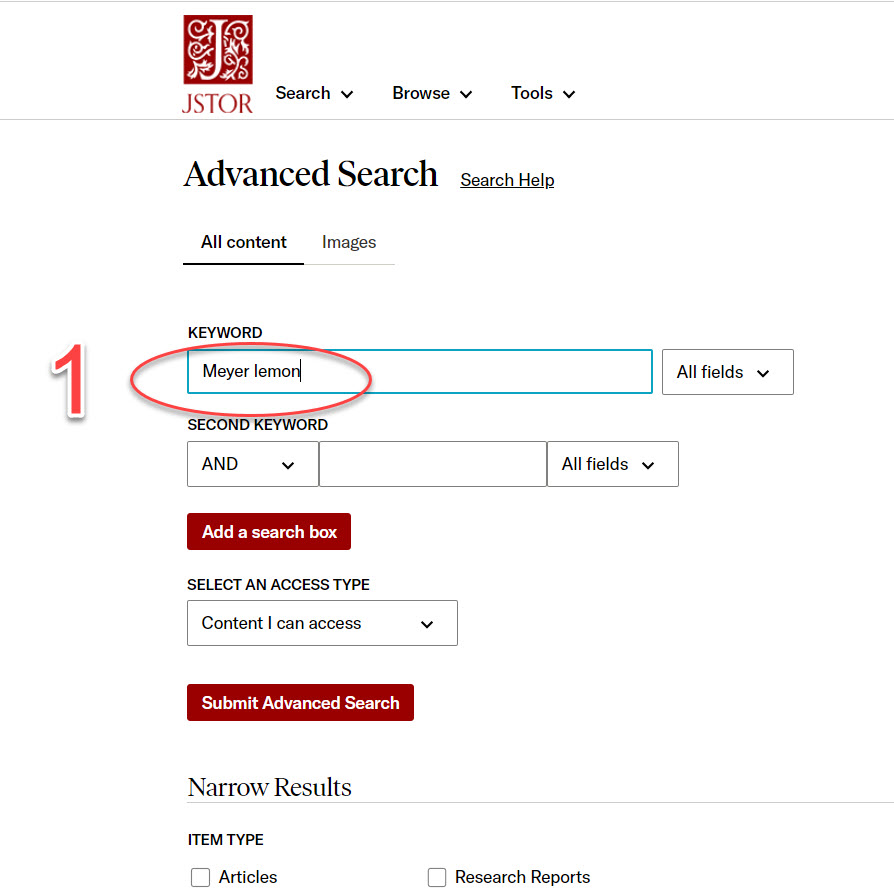The image size is (894, 893).
Task: Click the JSTOR logo
Action: coord(217,62)
